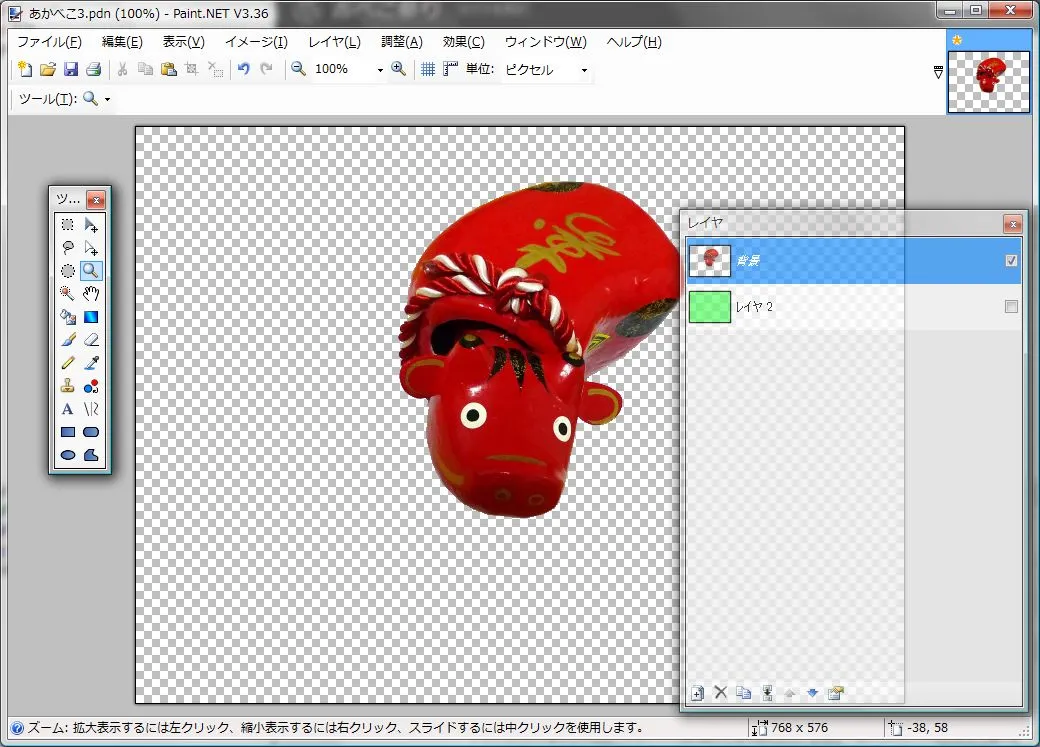Screen dimensions: 1040x747
Task: Activate the Clone Stamp tool
Action: point(68,386)
